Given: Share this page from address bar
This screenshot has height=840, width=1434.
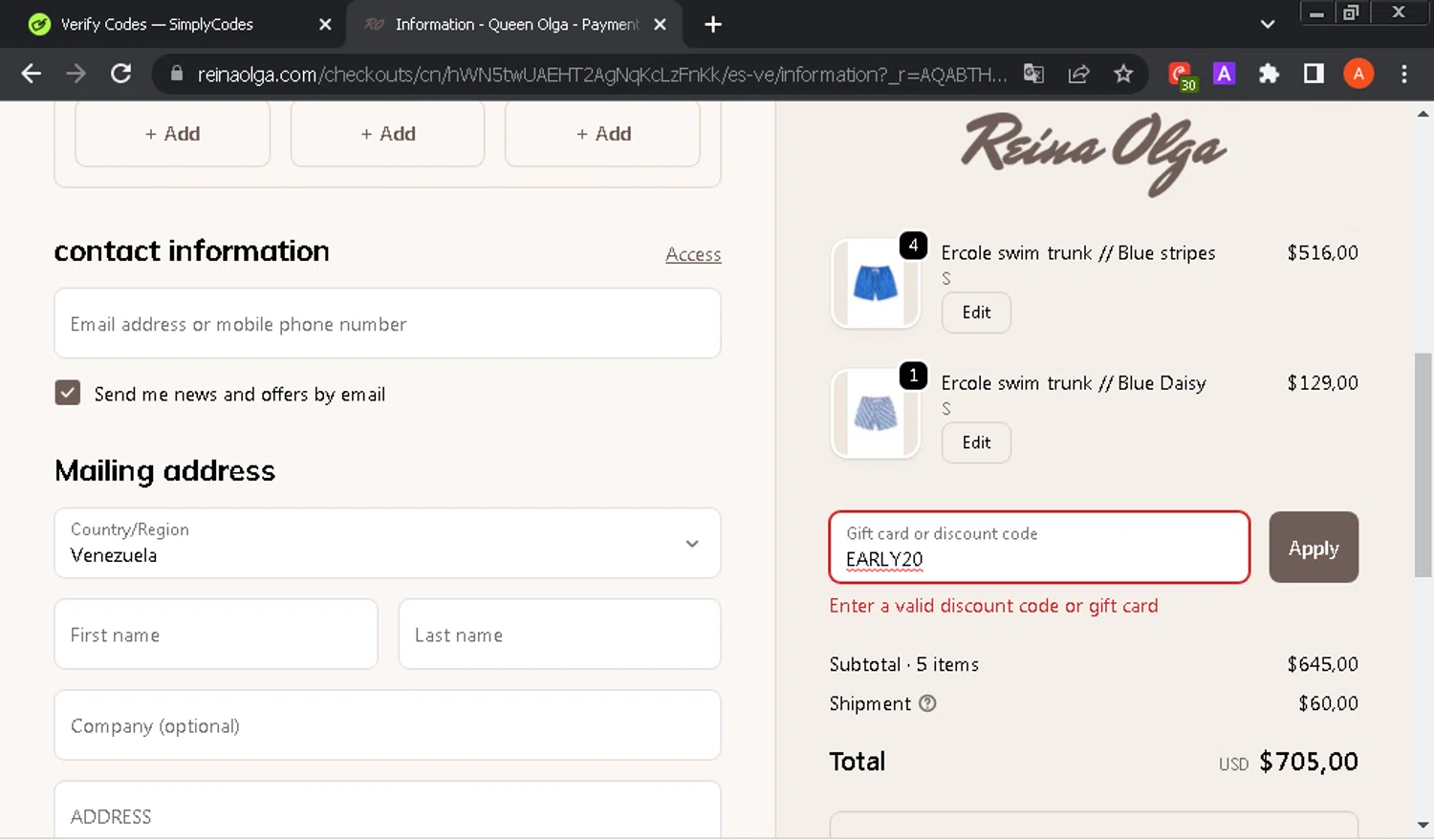Looking at the screenshot, I should 1078,74.
